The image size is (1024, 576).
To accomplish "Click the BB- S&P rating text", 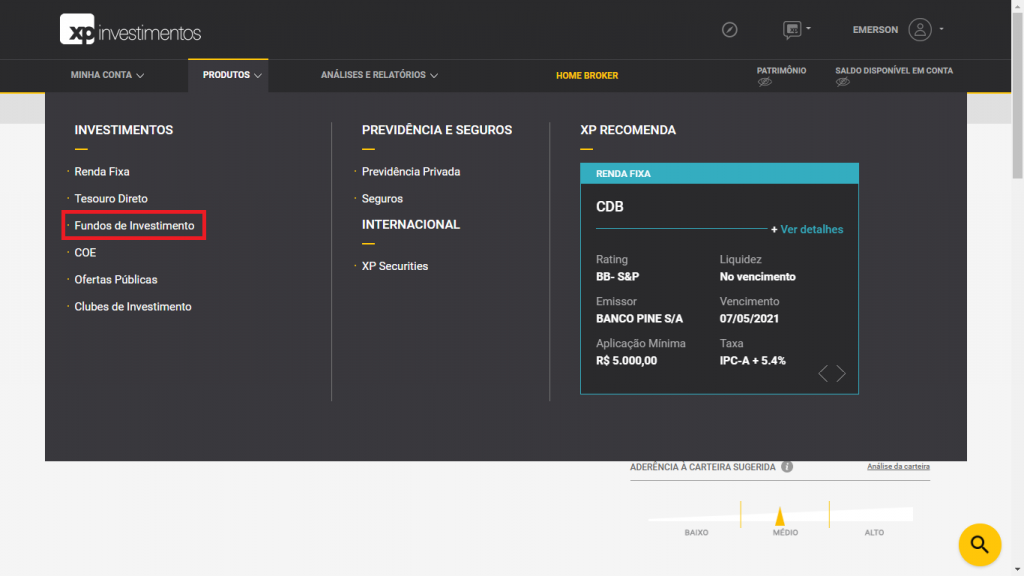I will click(617, 277).
